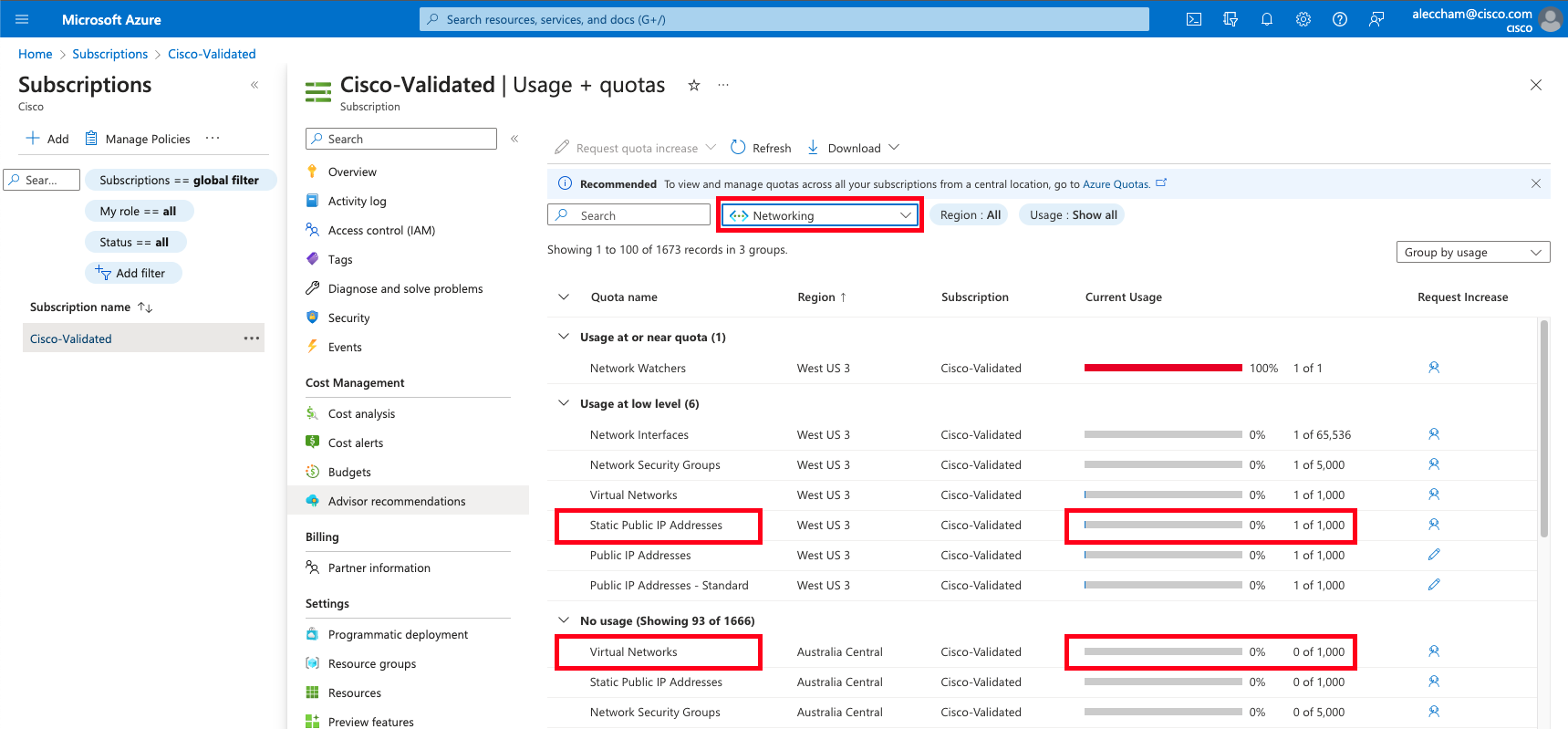Screen dimensions: 1568x729
Task: Open Resource groups menu item
Action: pyautogui.click(x=372, y=663)
